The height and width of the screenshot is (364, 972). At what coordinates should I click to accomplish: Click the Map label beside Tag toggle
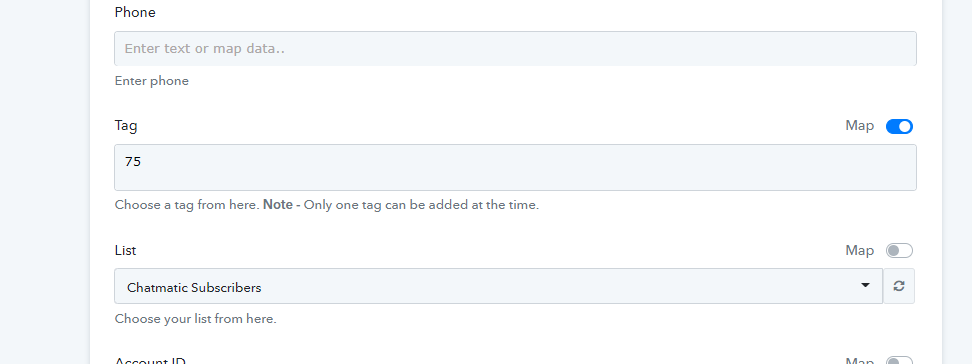pos(860,126)
